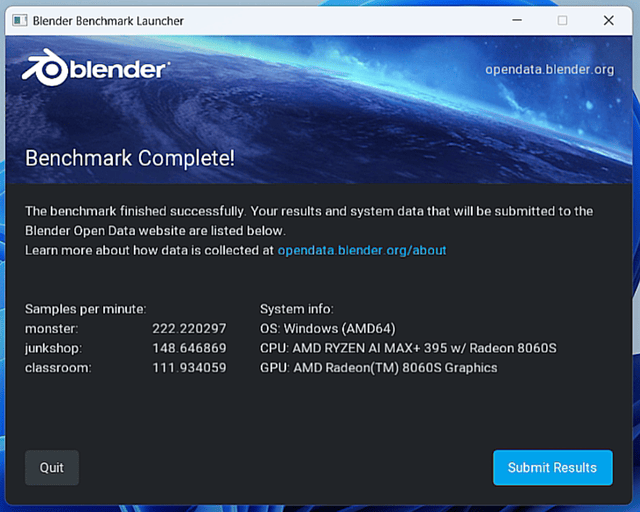Click the Blender logo in the header
Screen dimensions: 640x512
click(95, 68)
